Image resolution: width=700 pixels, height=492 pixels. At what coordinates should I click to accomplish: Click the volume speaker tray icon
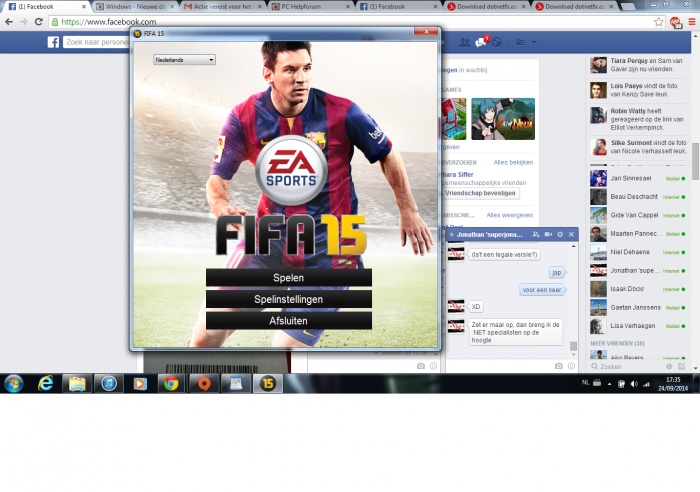click(634, 384)
